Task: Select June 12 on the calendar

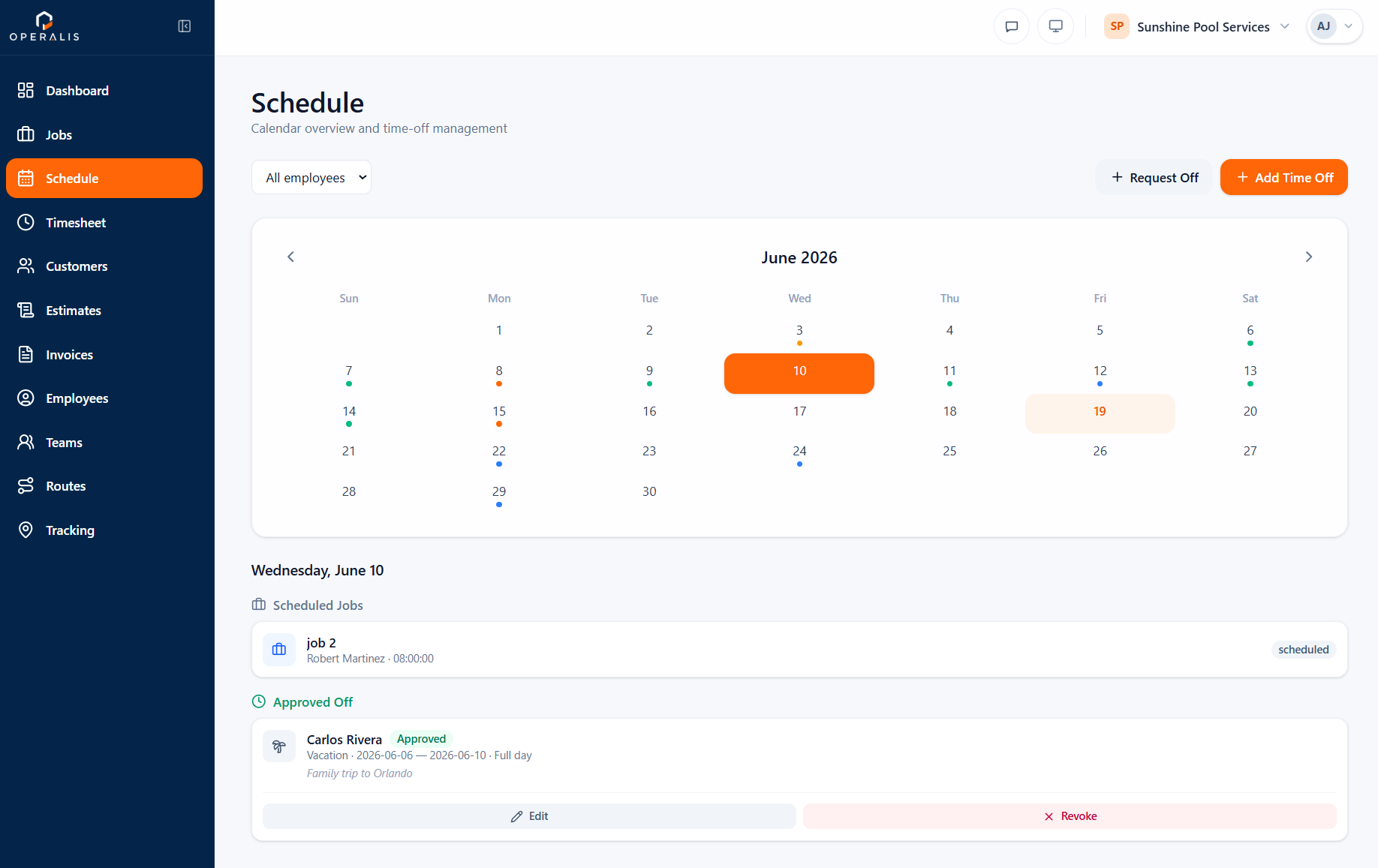Action: 1100,374
